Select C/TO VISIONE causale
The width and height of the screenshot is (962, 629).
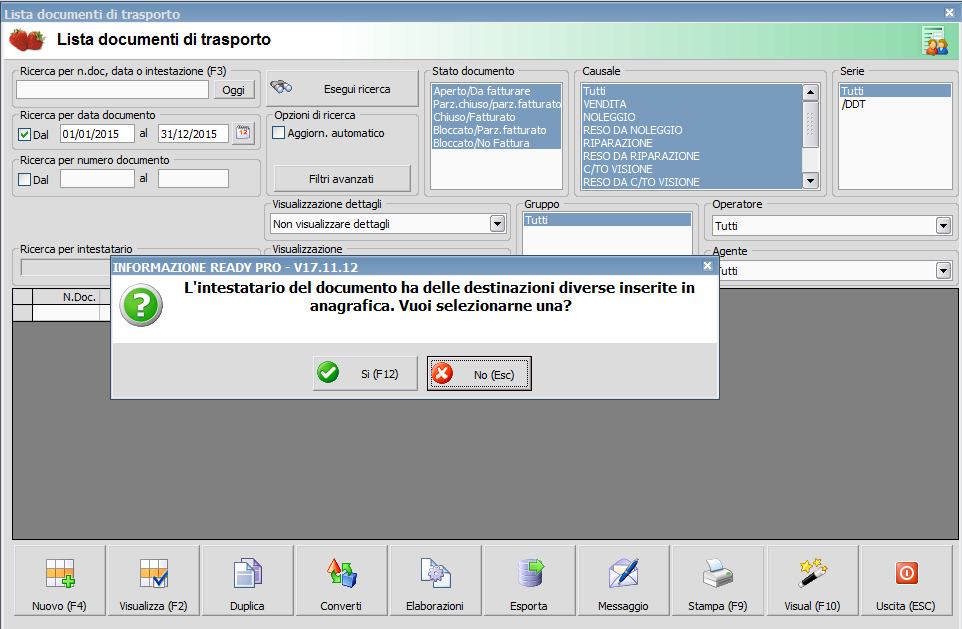pos(691,169)
